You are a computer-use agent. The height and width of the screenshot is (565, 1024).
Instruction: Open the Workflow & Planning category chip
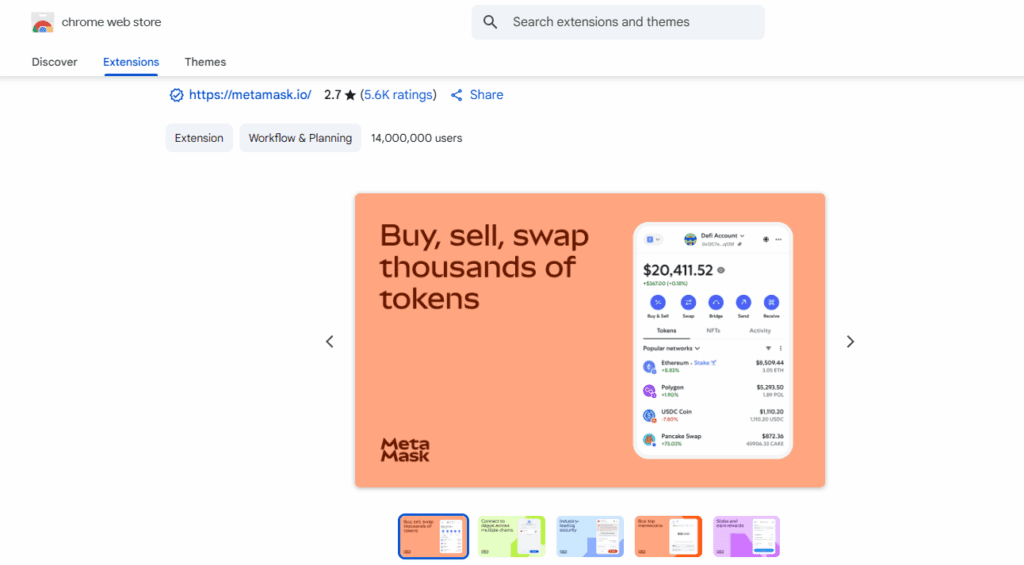click(300, 138)
